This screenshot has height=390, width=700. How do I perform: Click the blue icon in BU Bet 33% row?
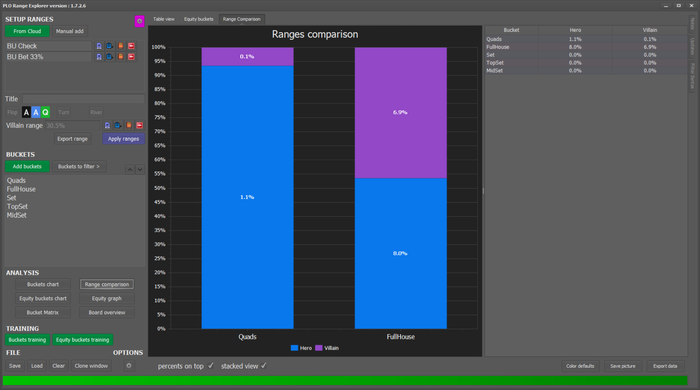point(109,57)
